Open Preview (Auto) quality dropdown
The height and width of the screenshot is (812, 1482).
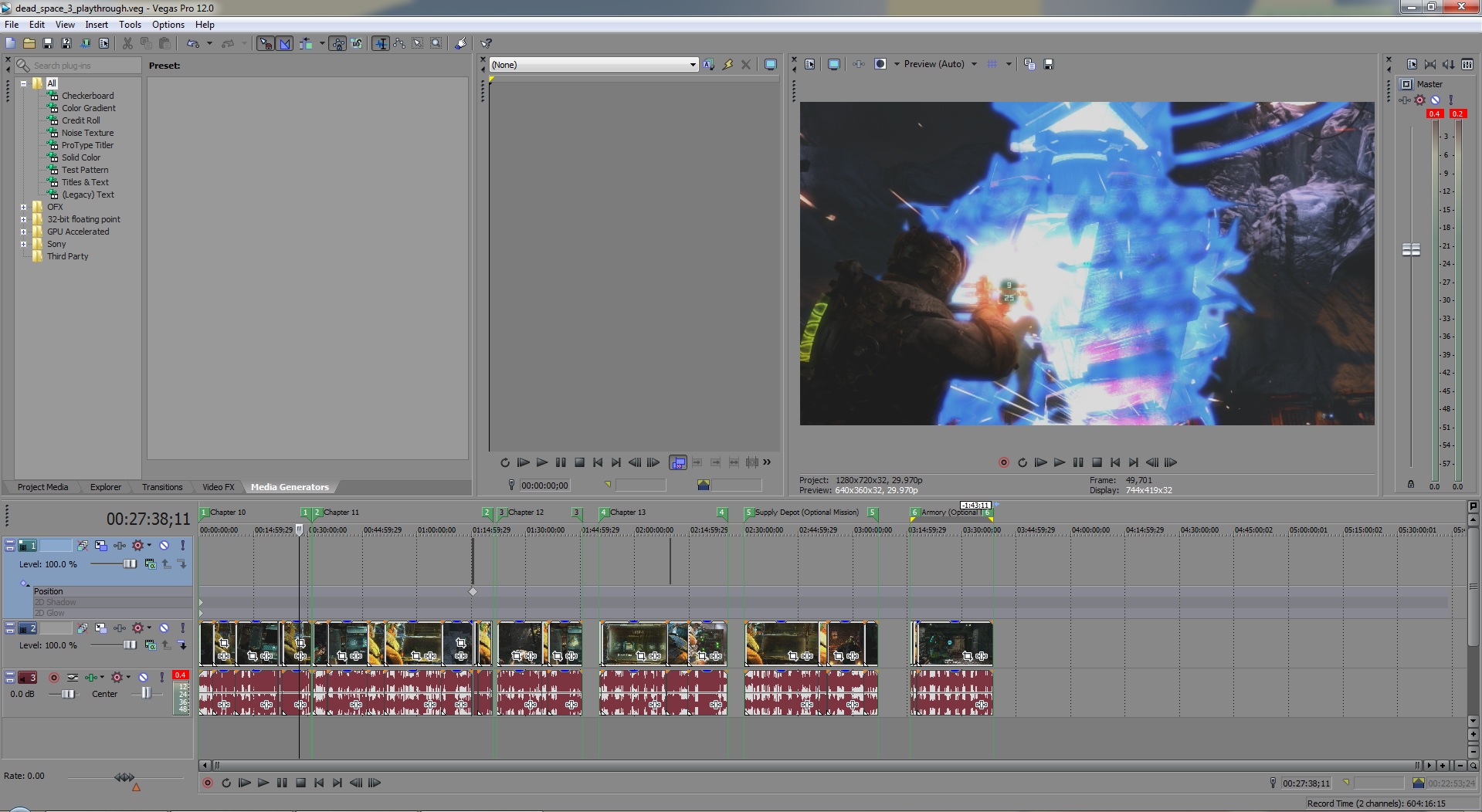(974, 64)
